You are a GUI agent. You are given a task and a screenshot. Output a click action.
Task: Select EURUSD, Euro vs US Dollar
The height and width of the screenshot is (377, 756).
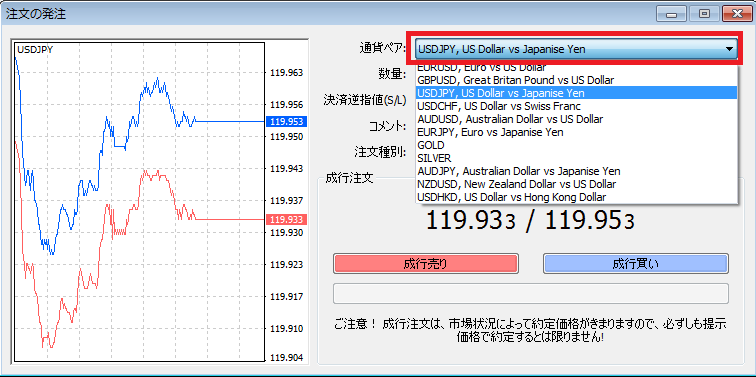tap(576, 67)
